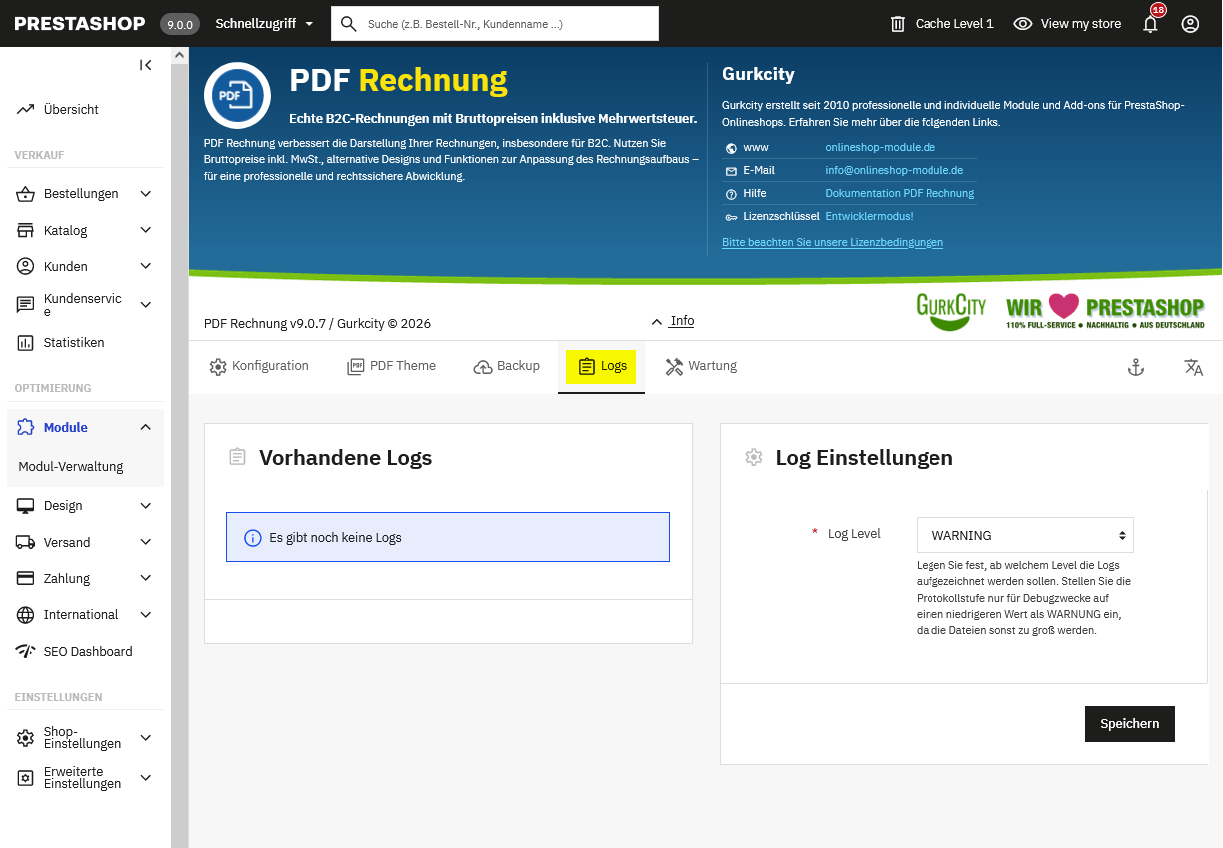This screenshot has width=1223, height=848.
Task: Open the Lizenzbedingungen link
Action: click(x=832, y=243)
